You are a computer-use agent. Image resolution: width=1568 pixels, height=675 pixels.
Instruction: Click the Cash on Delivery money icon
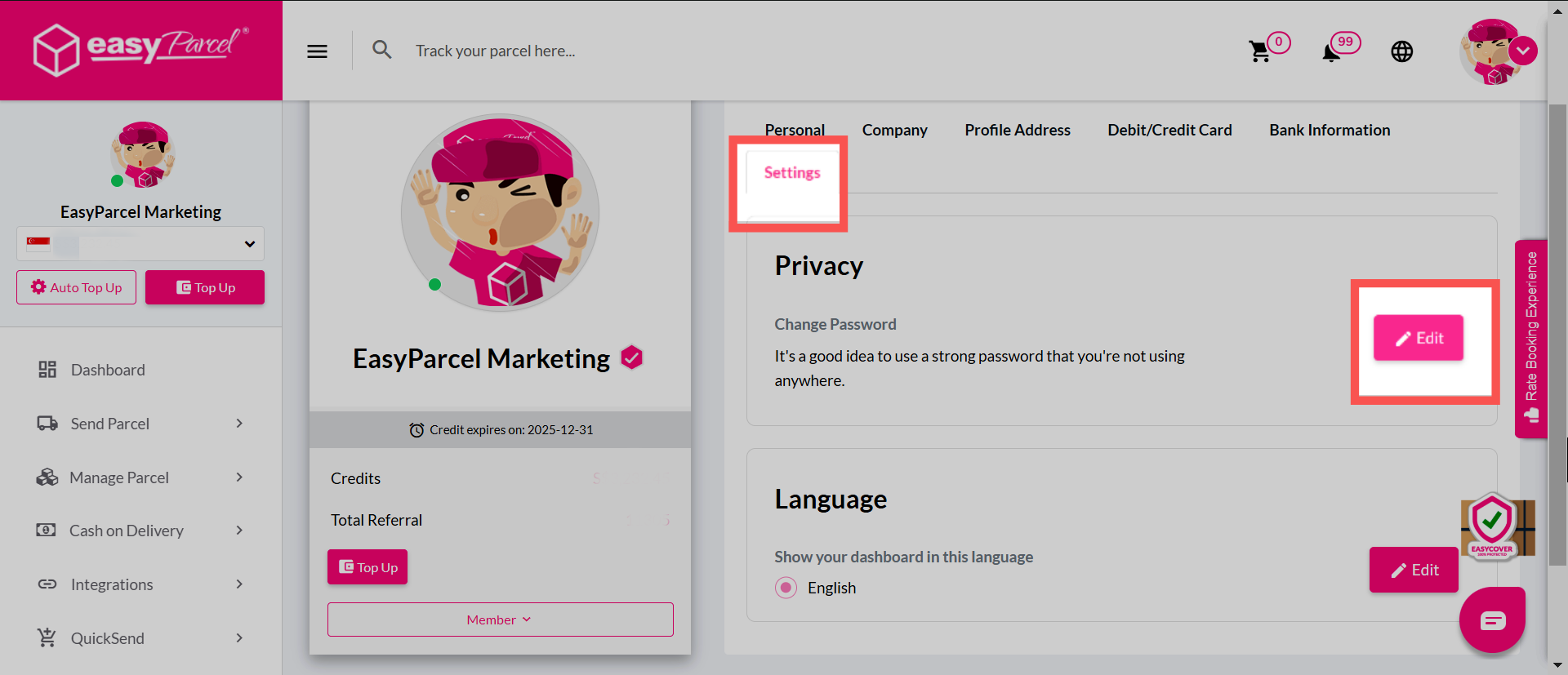[x=47, y=531]
